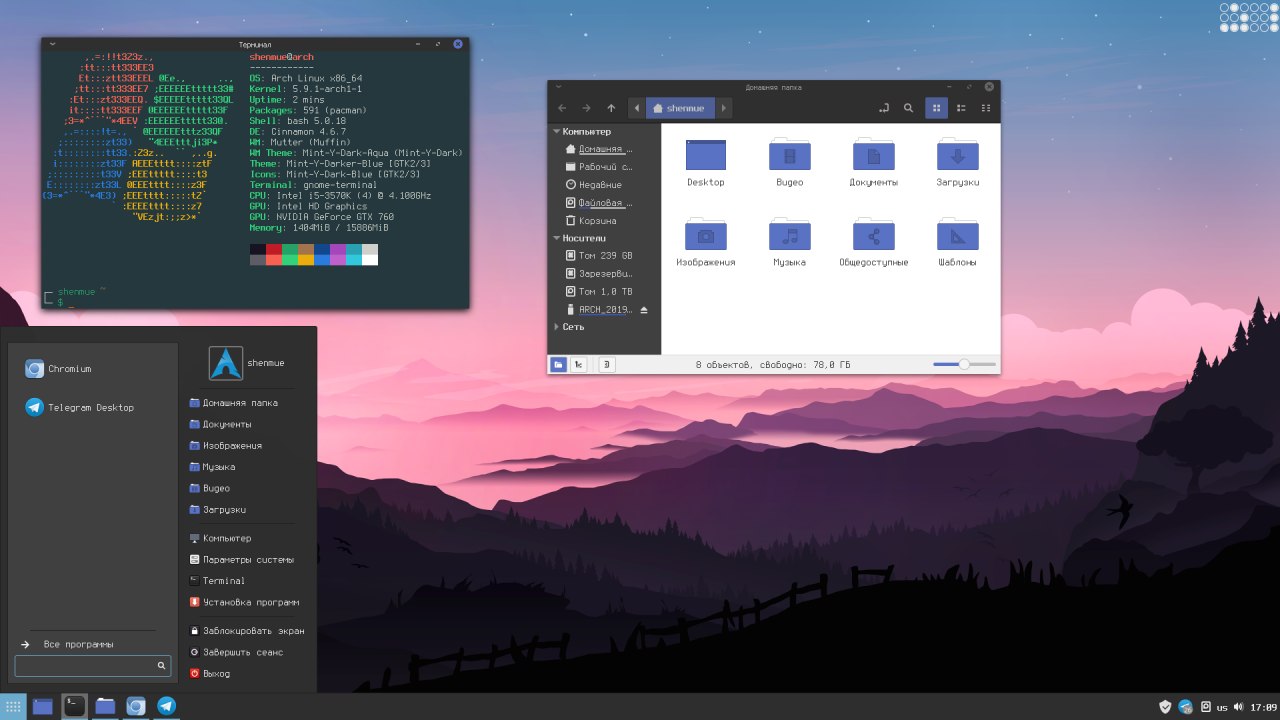Image resolution: width=1280 pixels, height=720 pixels.
Task: Go back in the file manager
Action: (x=562, y=108)
